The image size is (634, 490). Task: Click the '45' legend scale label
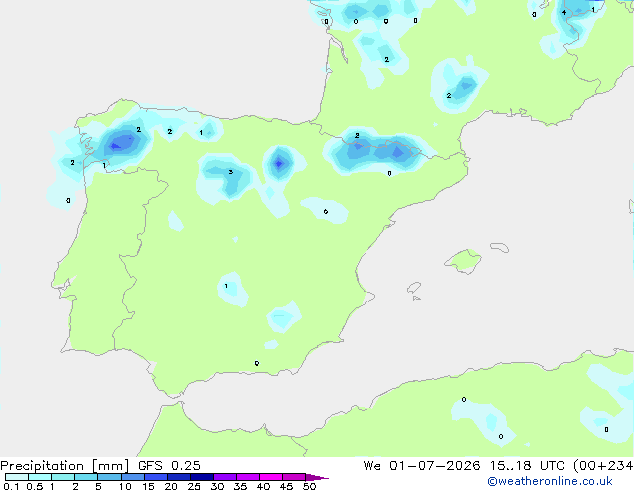pos(286,486)
